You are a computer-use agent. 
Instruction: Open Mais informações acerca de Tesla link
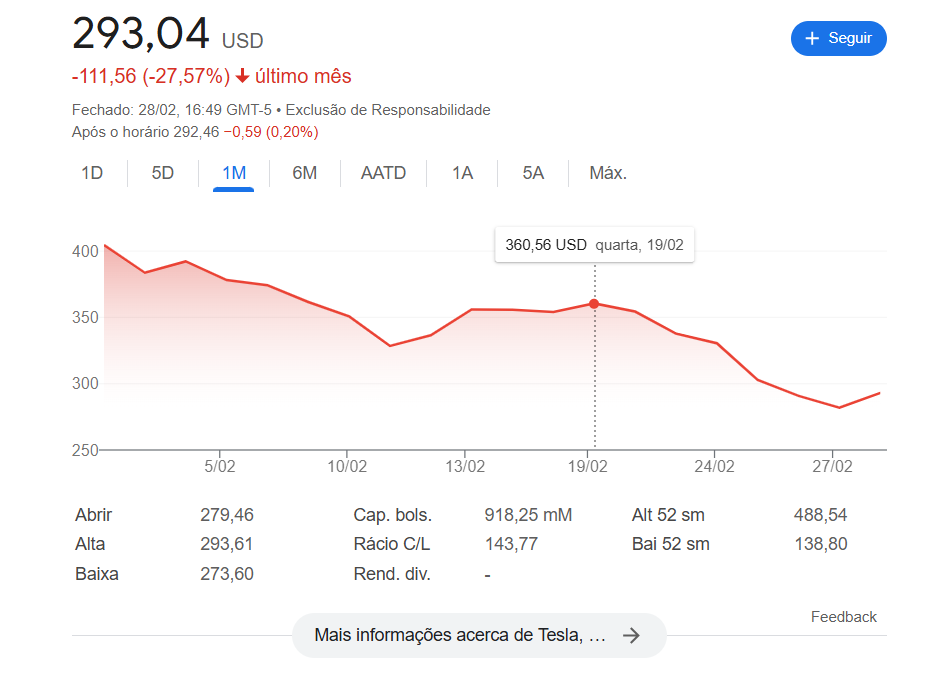pos(479,635)
